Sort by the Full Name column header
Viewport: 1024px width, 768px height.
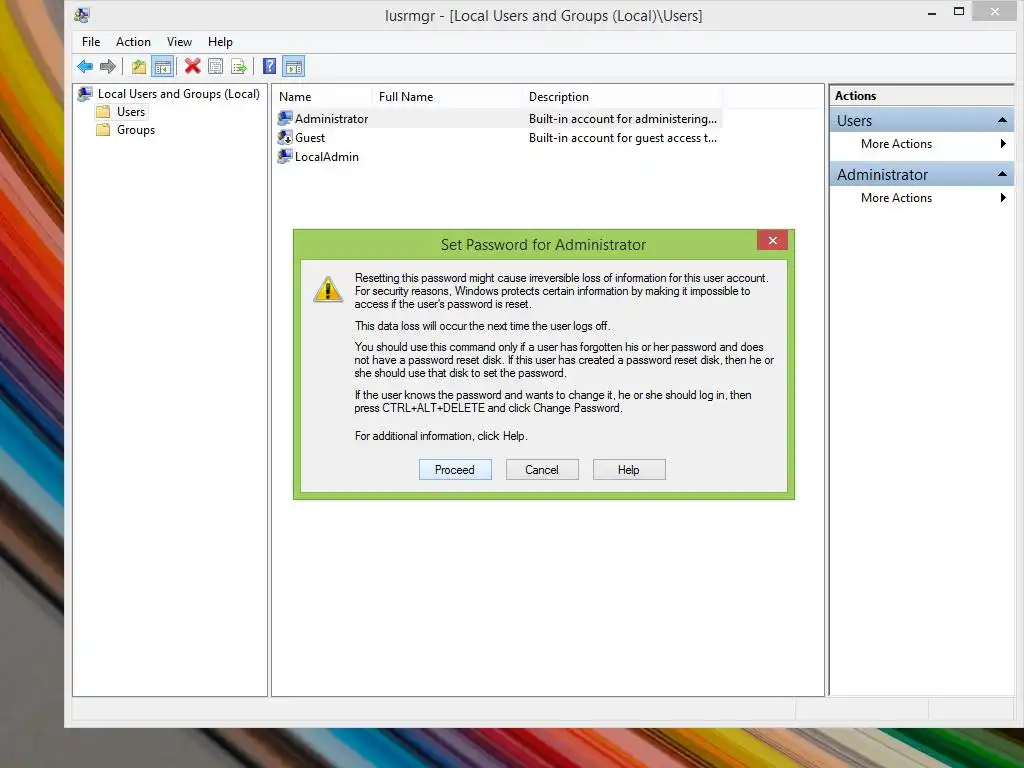click(447, 97)
